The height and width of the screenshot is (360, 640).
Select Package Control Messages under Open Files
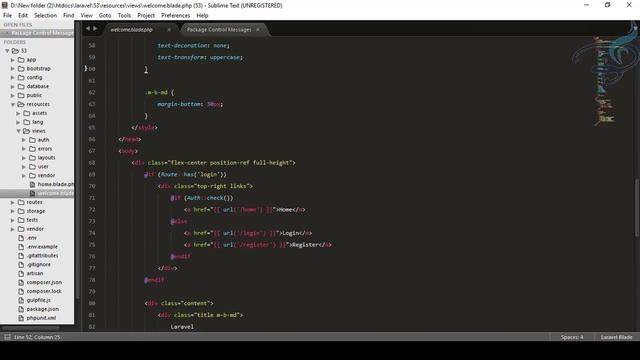[x=42, y=33]
